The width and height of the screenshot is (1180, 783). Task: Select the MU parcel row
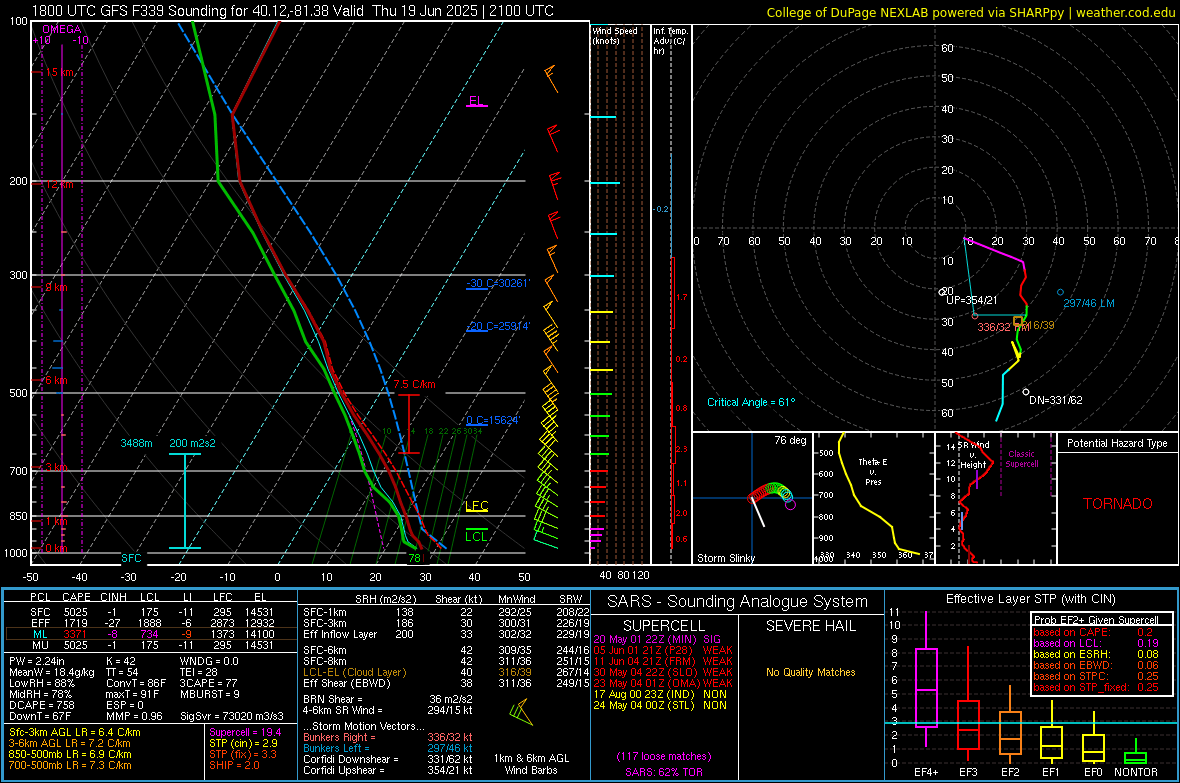(151, 645)
